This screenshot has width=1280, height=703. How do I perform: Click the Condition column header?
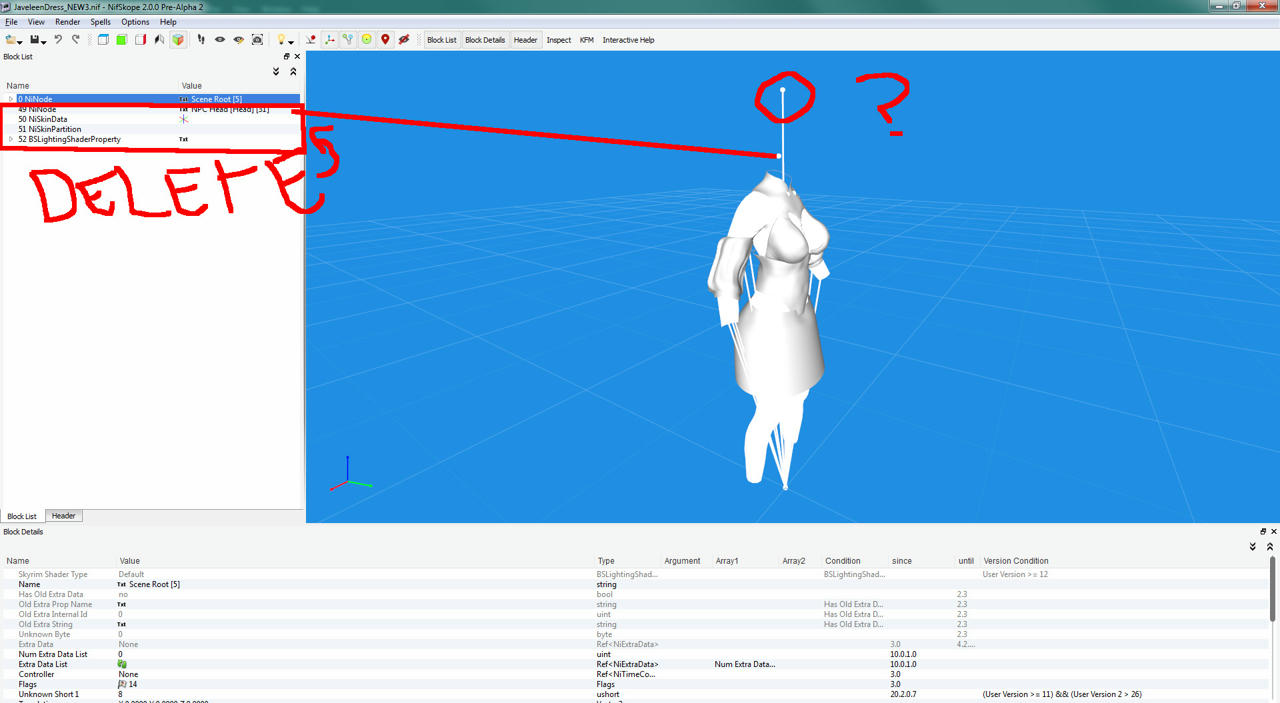click(843, 561)
